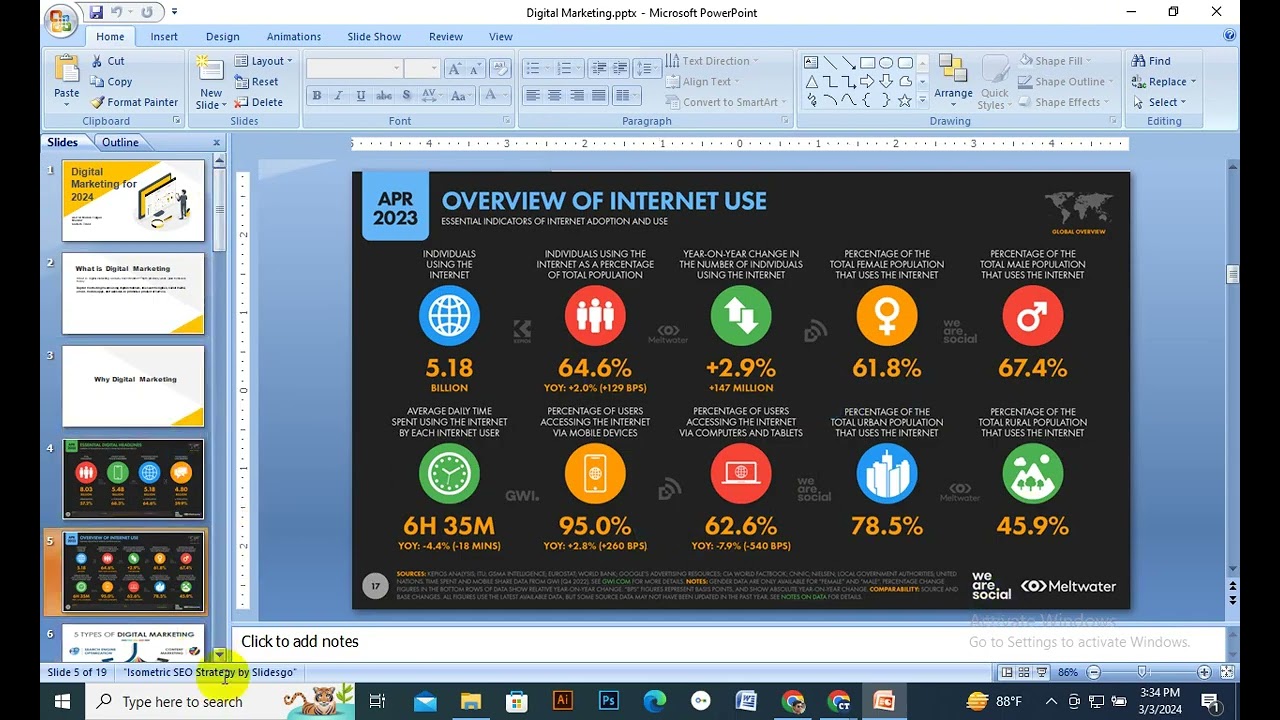Activate Format Painter

134,102
